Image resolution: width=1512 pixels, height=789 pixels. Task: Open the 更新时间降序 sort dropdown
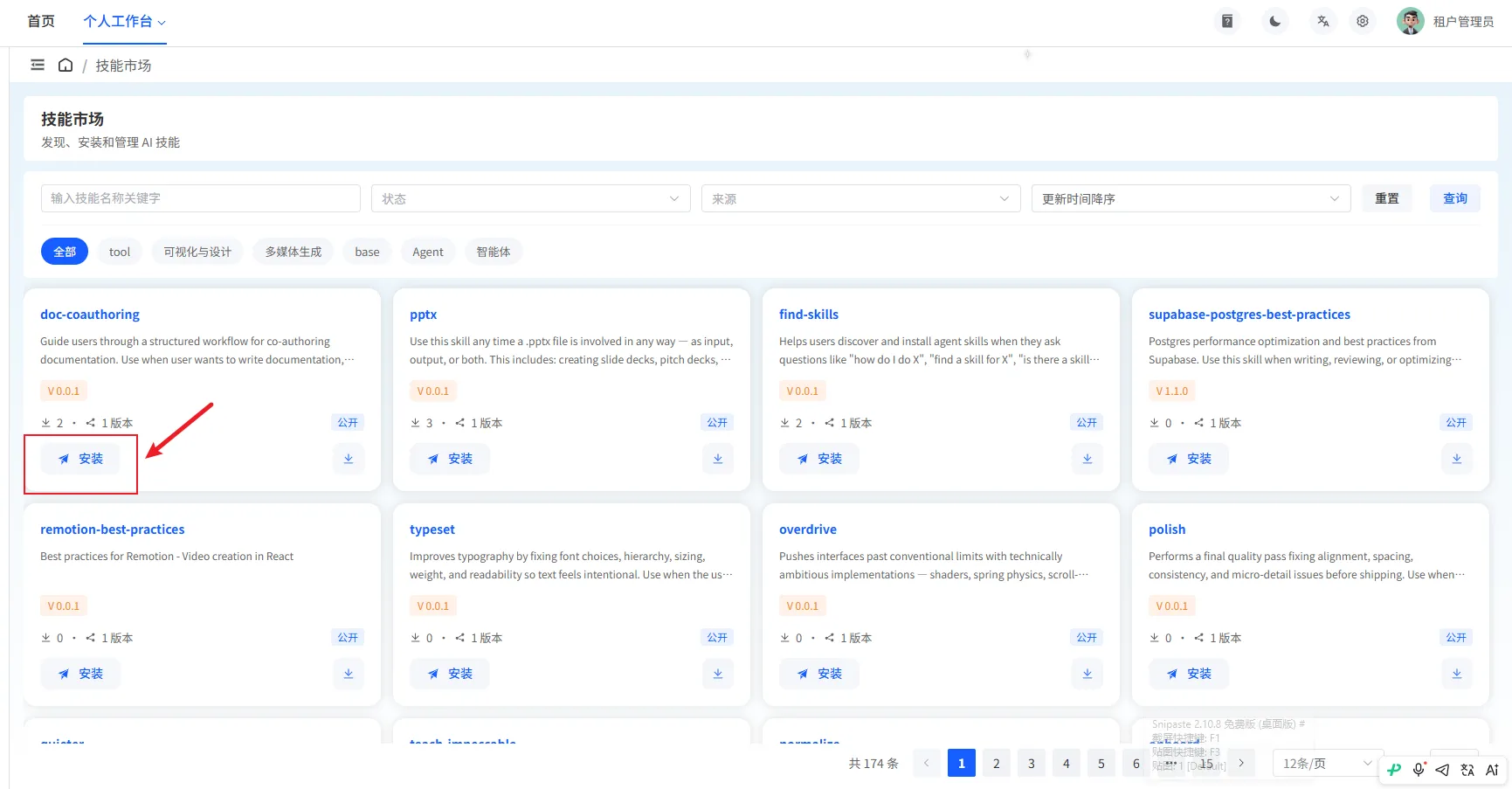[1191, 198]
